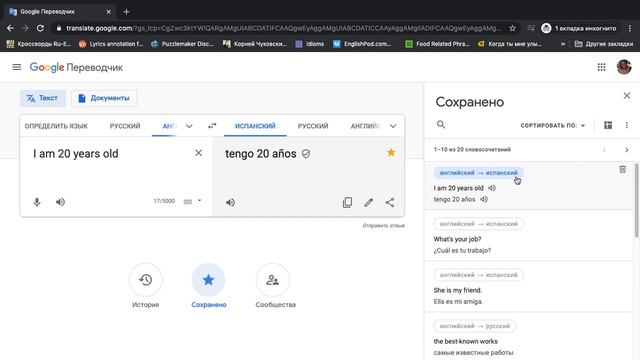Image resolution: width=640 pixels, height=360 pixels.
Task: Show more bookmarks with the chevron
Action: coord(563,44)
